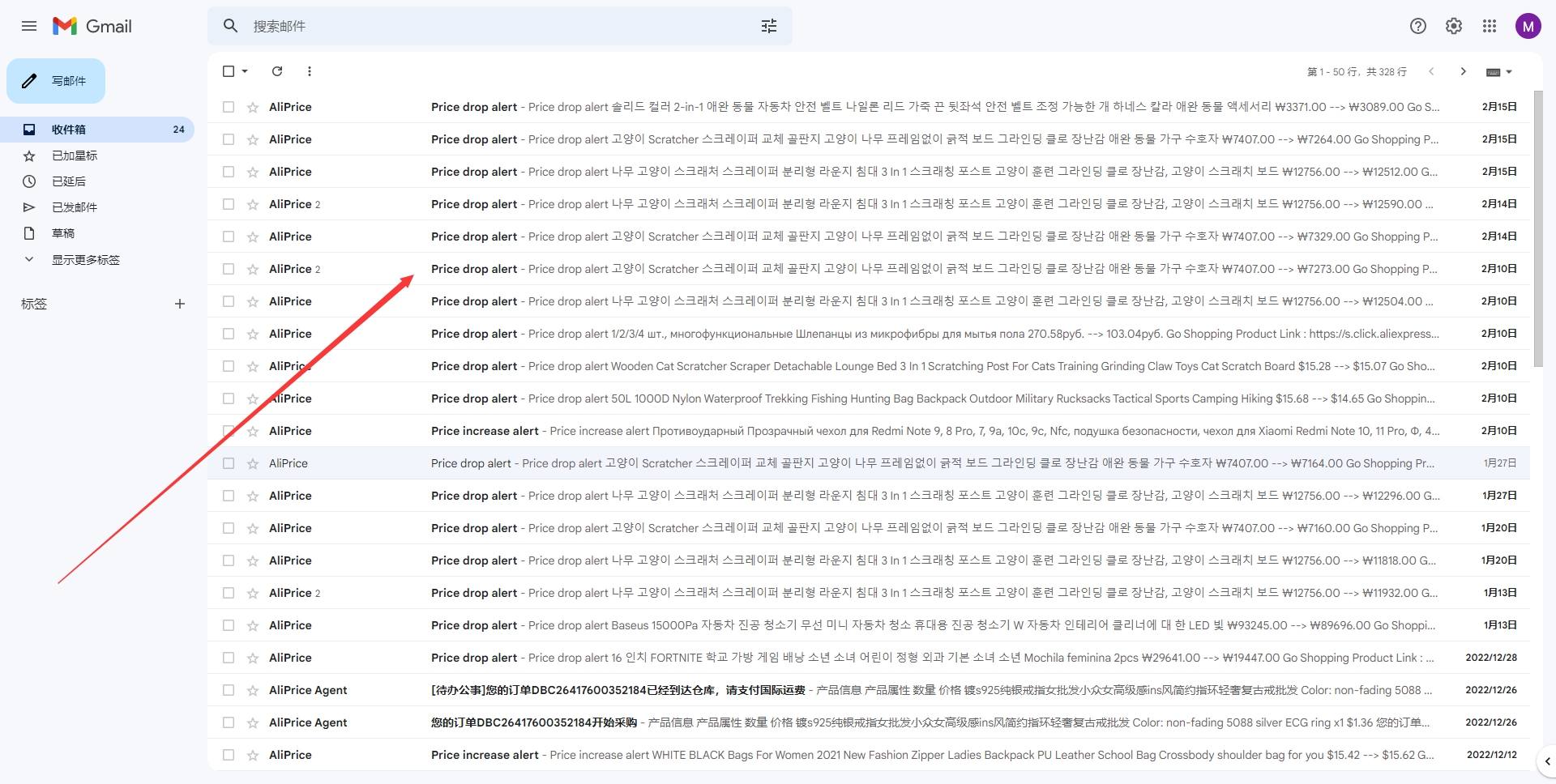
Task: Refresh the inbox mail list
Action: (x=277, y=71)
